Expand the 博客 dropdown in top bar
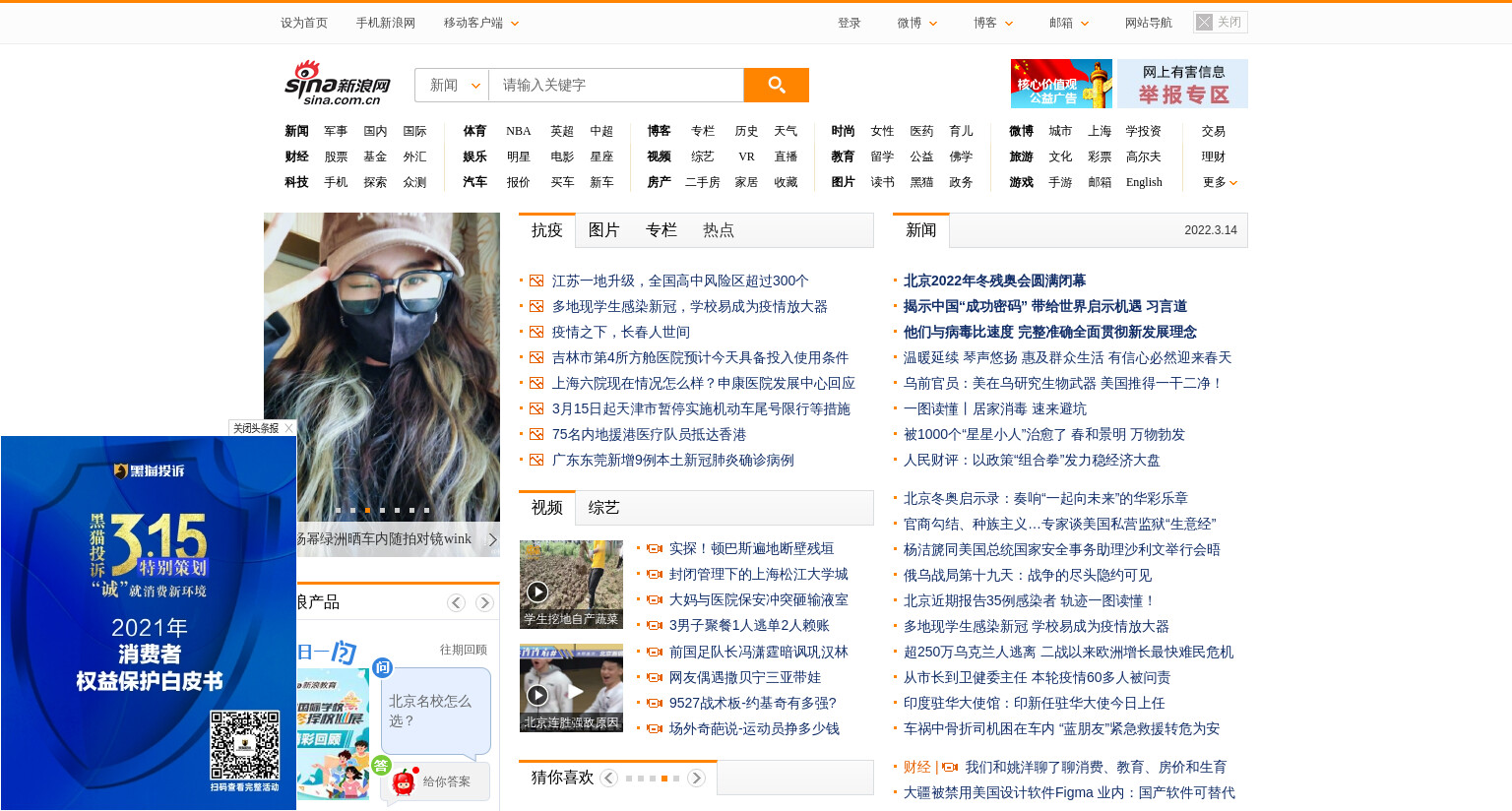This screenshot has height=811, width=1512. coord(993,23)
